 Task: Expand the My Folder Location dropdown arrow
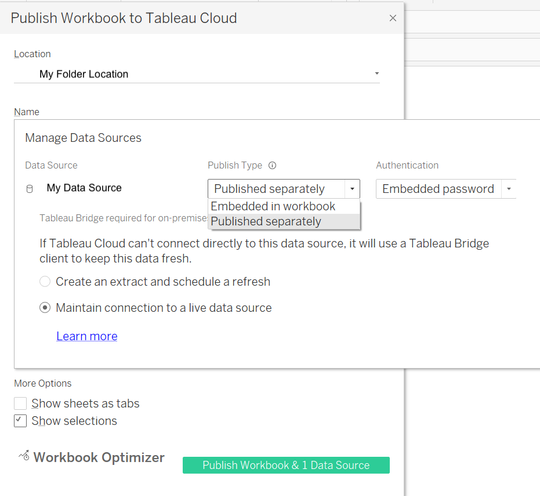pos(377,73)
